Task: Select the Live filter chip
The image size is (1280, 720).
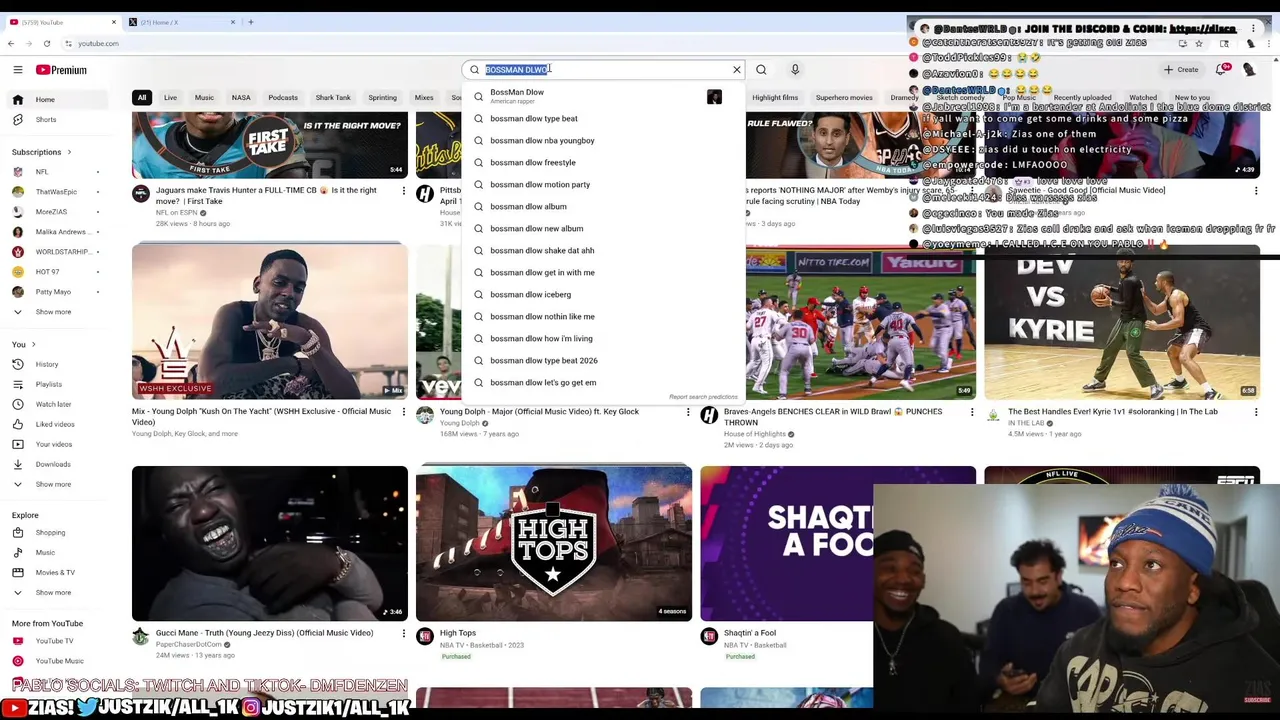Action: (x=170, y=98)
